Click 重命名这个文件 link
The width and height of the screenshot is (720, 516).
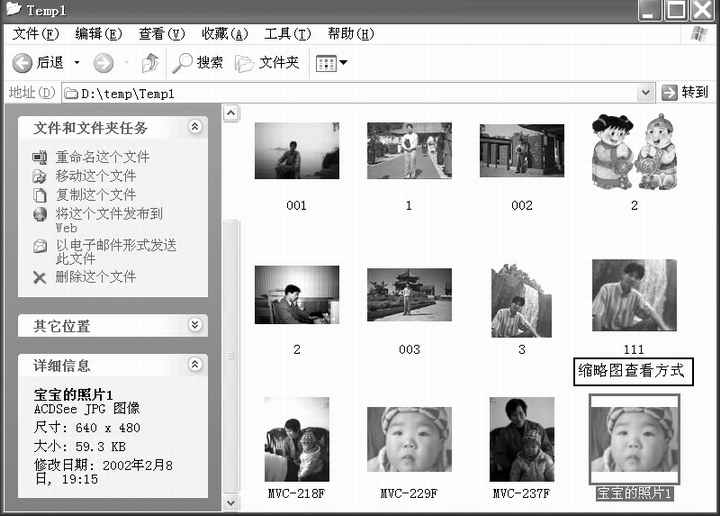[x=102, y=157]
